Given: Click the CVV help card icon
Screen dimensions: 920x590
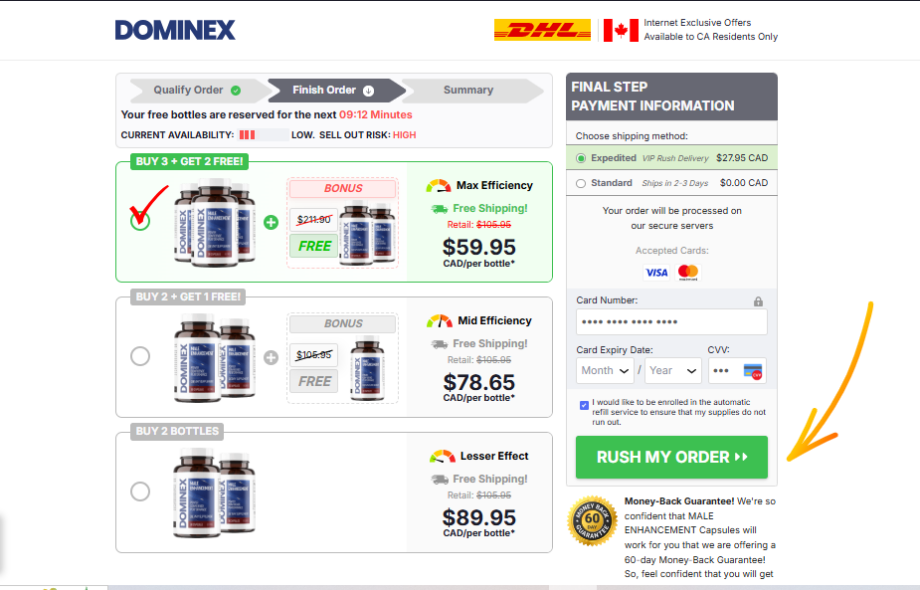Looking at the screenshot, I should [x=753, y=371].
